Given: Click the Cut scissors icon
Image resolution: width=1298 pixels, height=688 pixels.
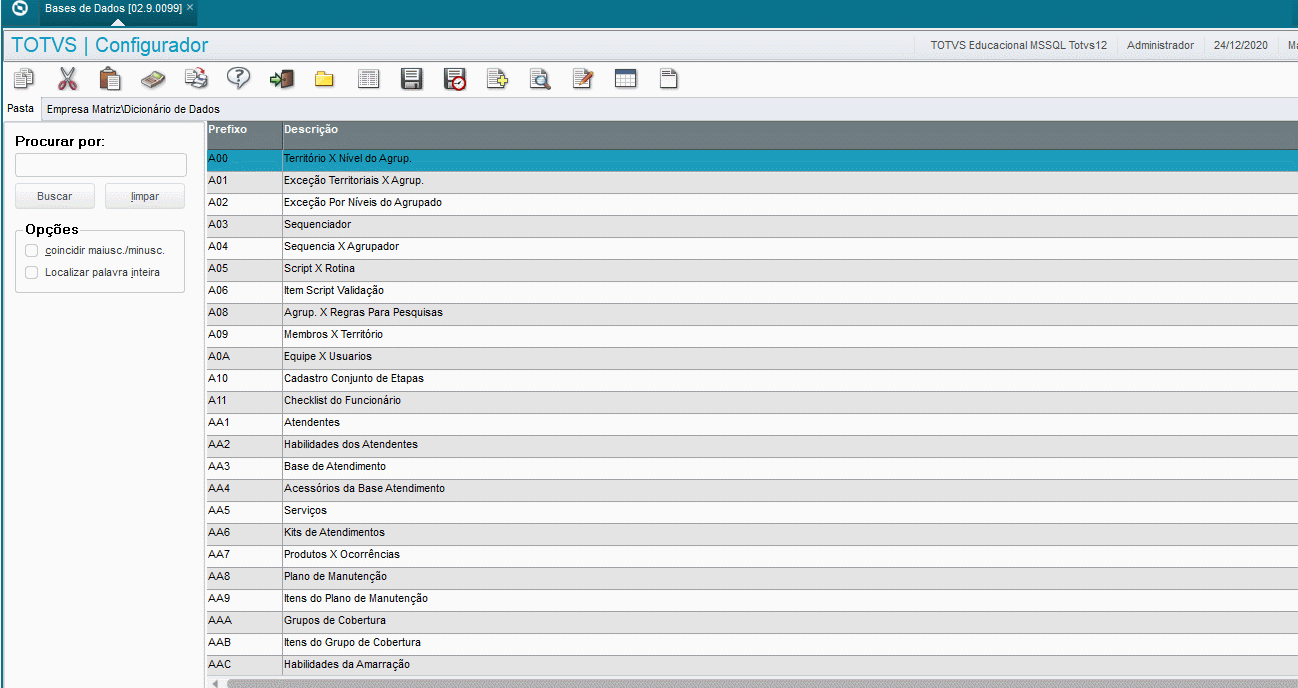Looking at the screenshot, I should 67,79.
